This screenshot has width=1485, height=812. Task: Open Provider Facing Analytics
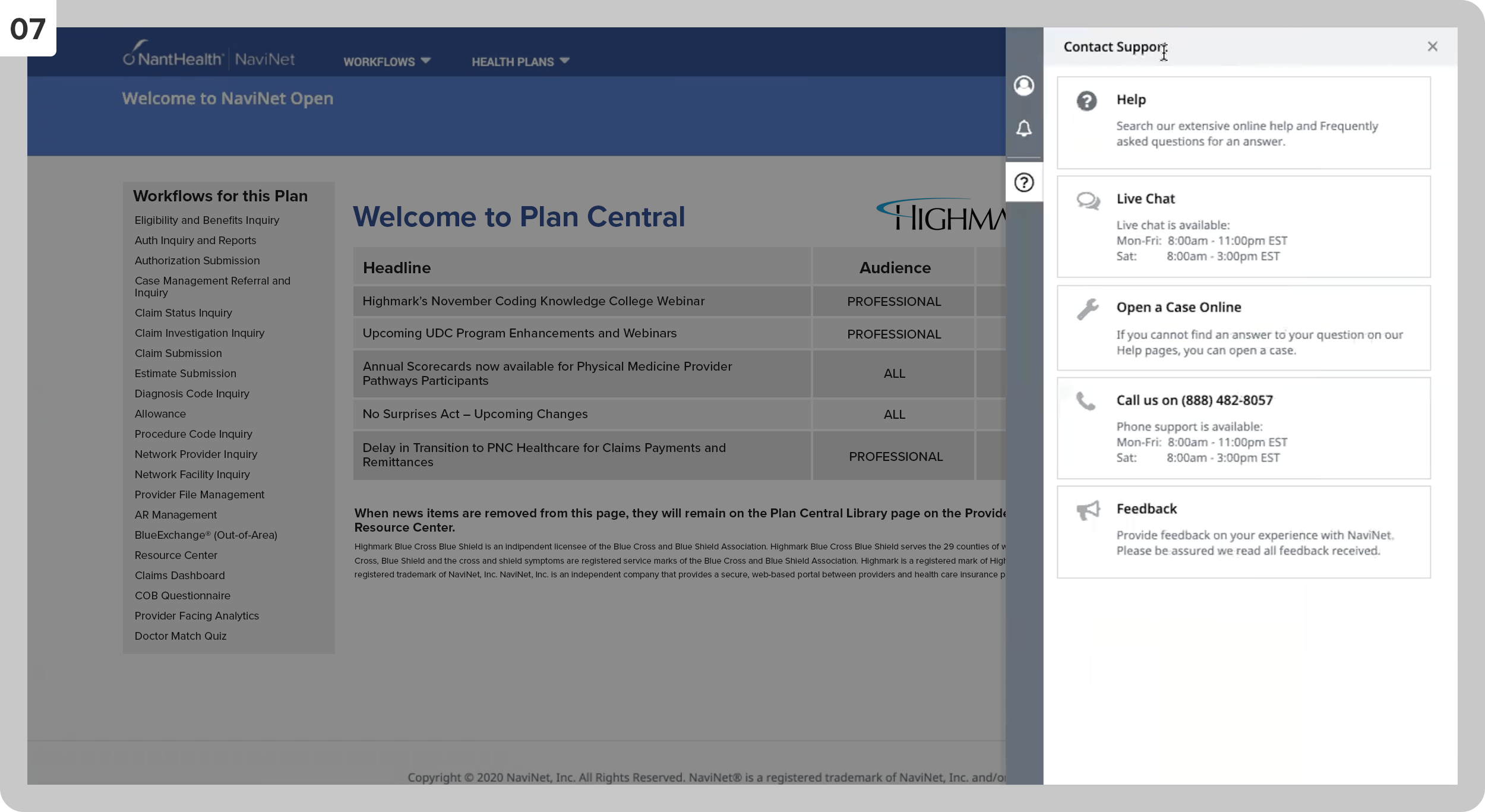tap(197, 615)
